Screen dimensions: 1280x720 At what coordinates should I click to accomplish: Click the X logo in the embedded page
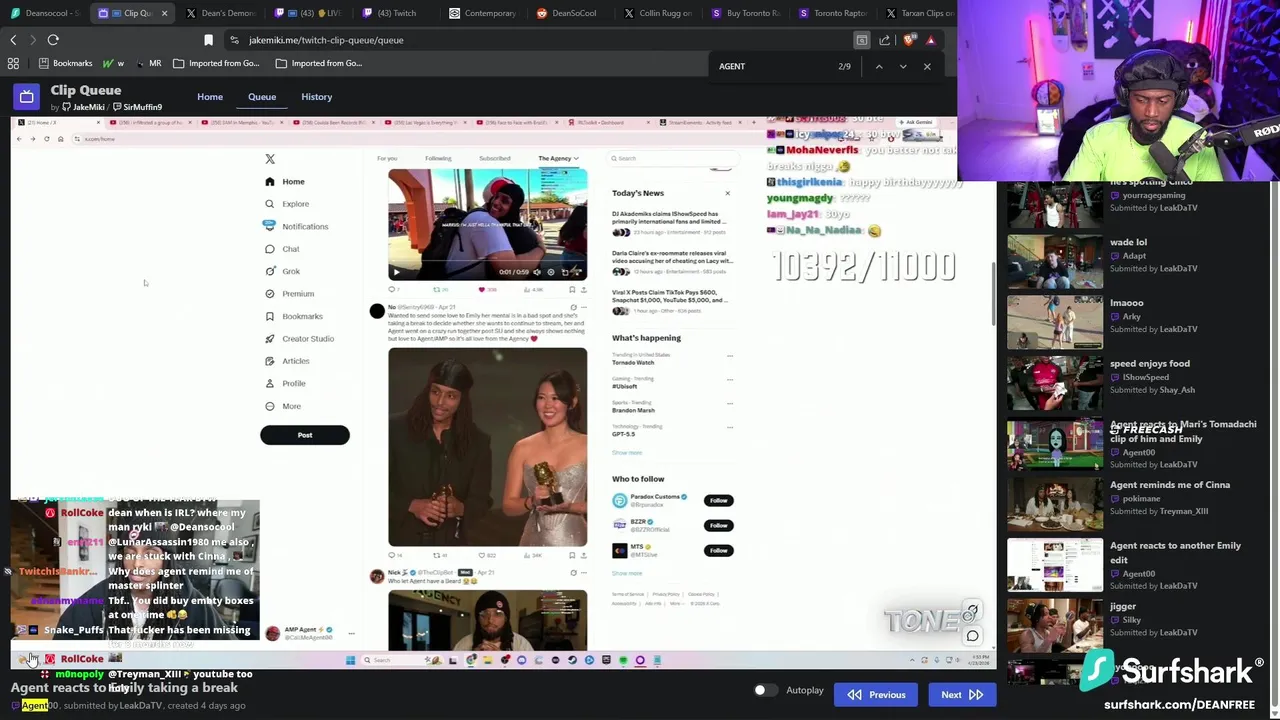coord(270,159)
